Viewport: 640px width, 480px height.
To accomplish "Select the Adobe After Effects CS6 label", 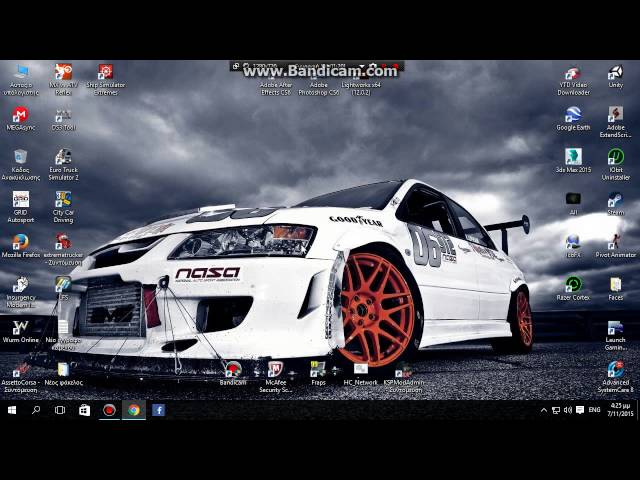I will coord(276,89).
